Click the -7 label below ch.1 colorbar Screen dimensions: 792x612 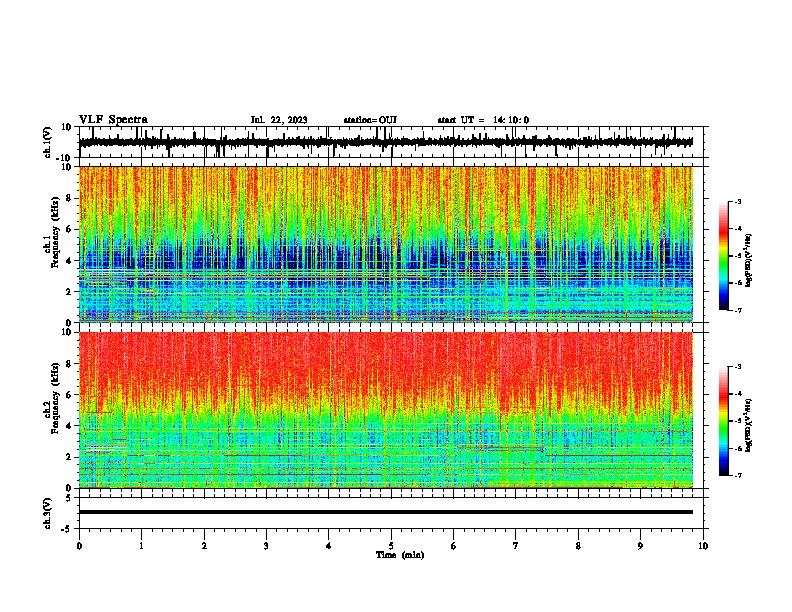pos(738,310)
